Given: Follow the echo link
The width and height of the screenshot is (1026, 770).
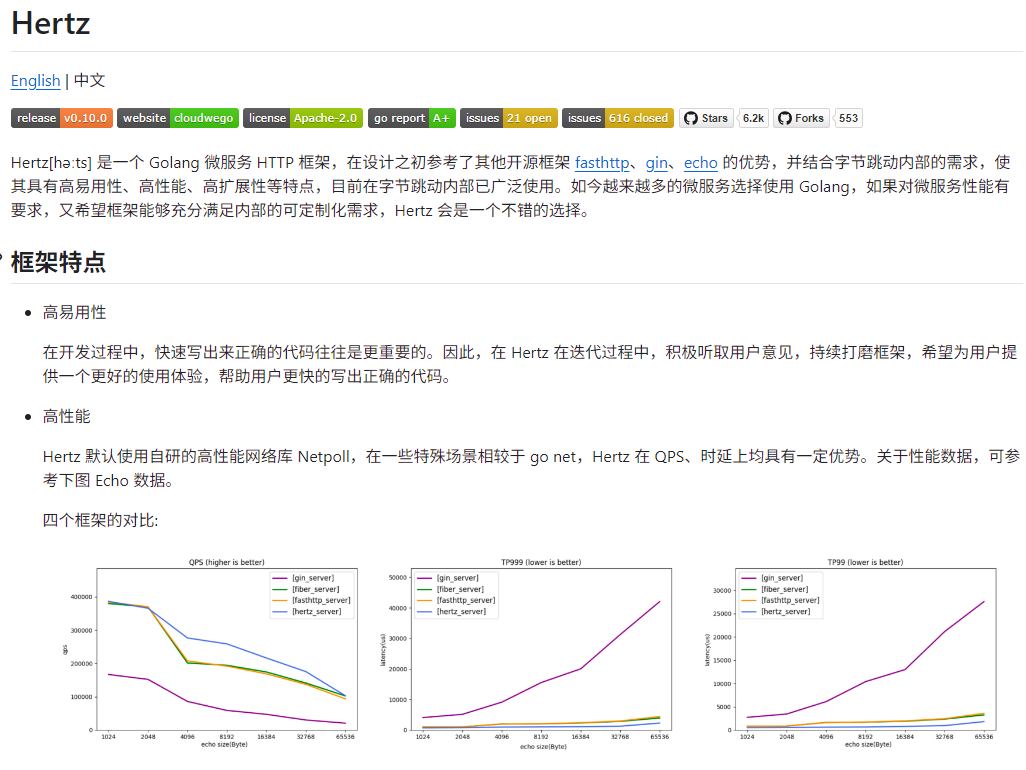Looking at the screenshot, I should (701, 162).
